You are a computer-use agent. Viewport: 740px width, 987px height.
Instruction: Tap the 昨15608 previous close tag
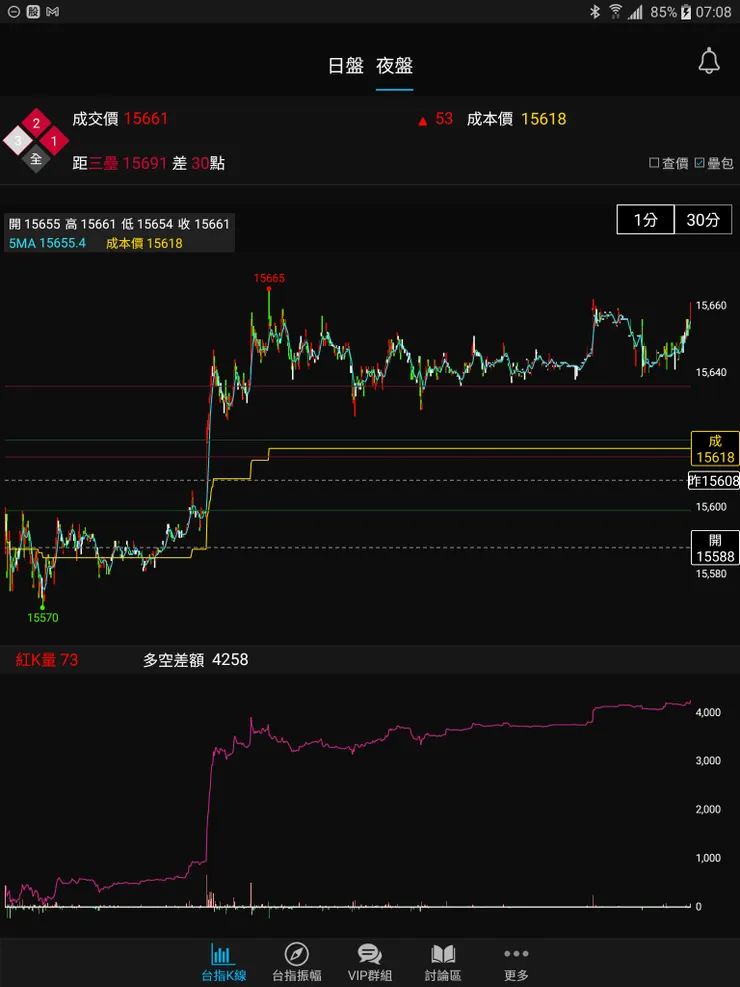(x=714, y=482)
